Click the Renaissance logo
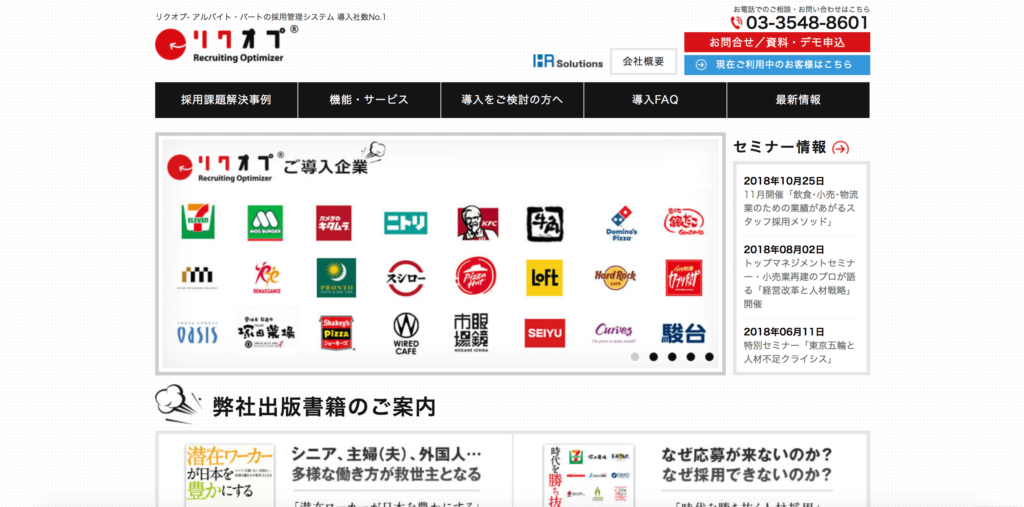The image size is (1024, 507). 266,277
